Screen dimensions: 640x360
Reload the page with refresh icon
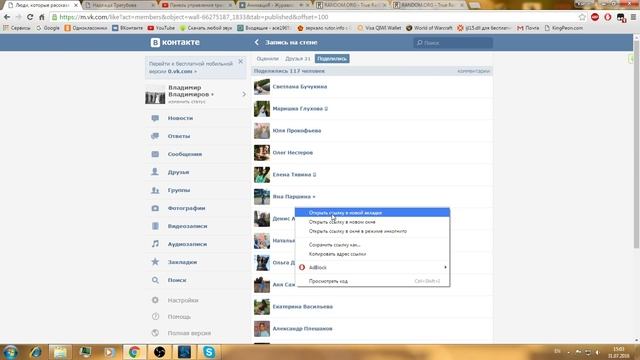click(30, 17)
